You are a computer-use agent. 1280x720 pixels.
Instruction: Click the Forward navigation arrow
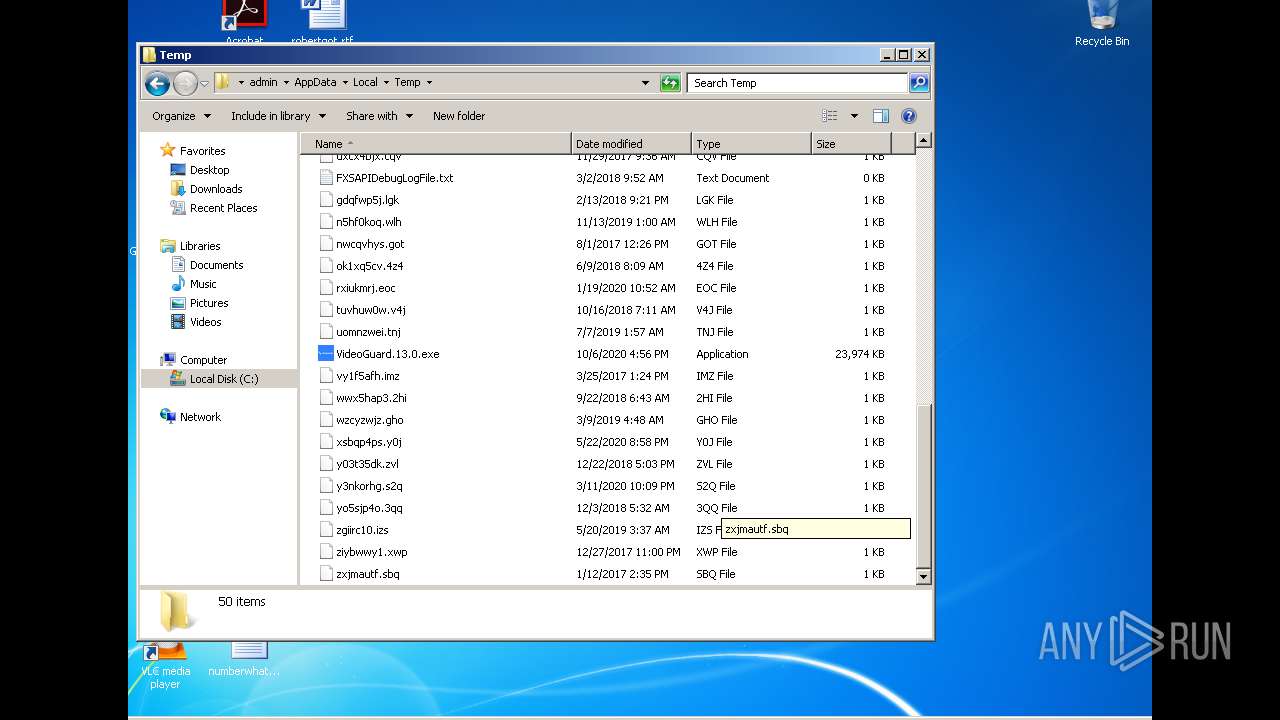[185, 83]
